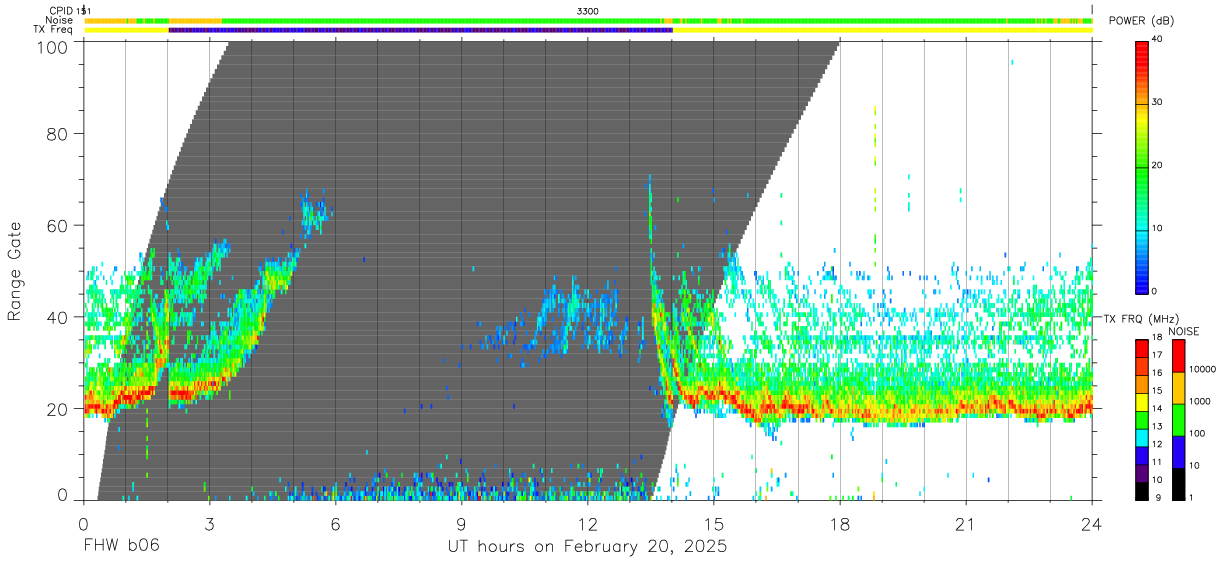Click the TX FRQ frequency colorbar

(1142, 418)
